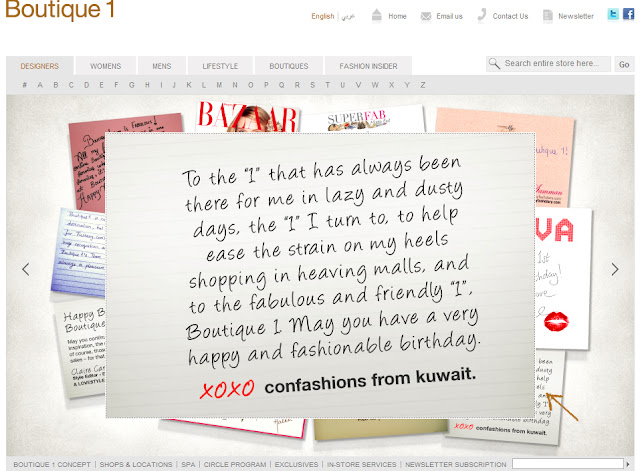
Task: Click the search magnifier icon
Action: [494, 64]
